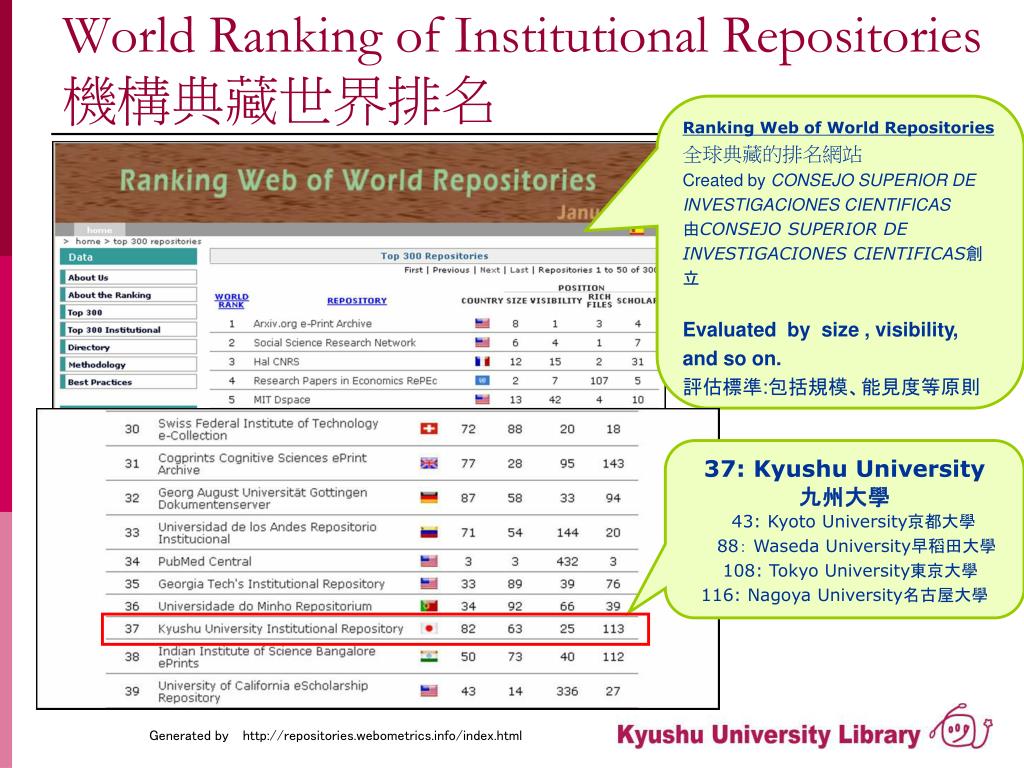Select University of California eScholarship Repository
This screenshot has width=1024, height=768.
[x=263, y=692]
